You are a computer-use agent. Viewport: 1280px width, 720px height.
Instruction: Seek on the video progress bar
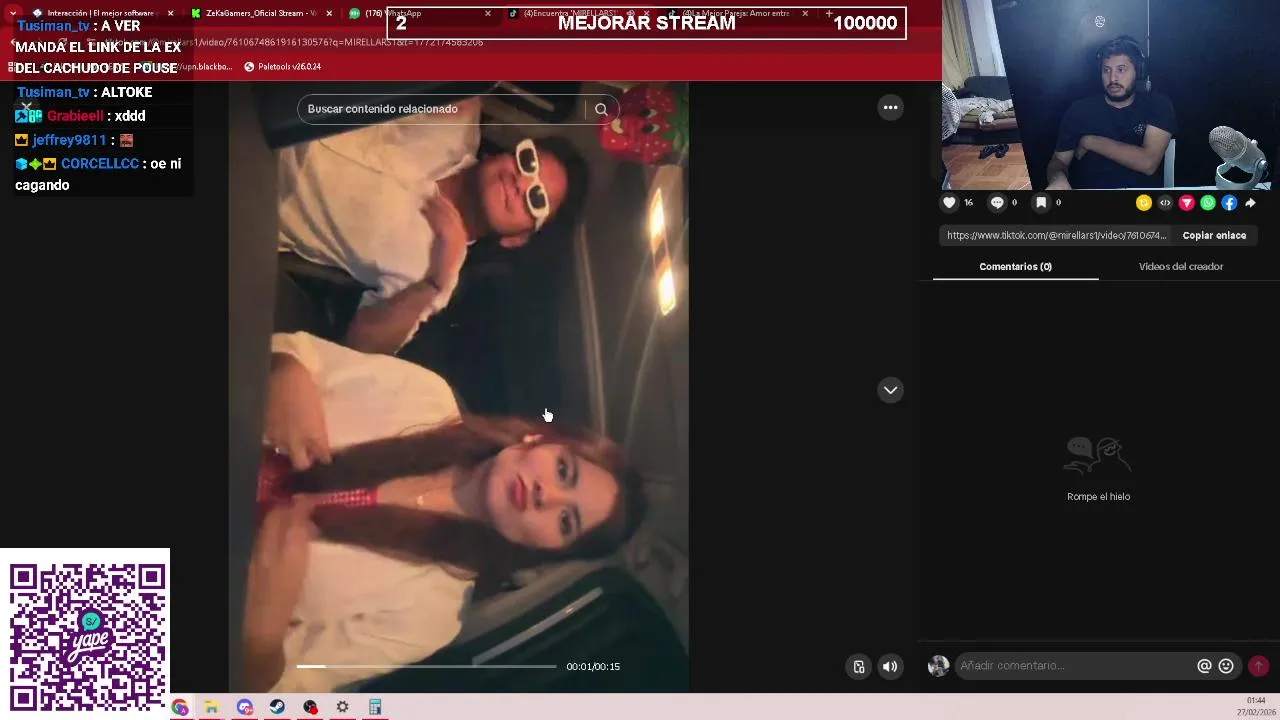click(x=426, y=666)
